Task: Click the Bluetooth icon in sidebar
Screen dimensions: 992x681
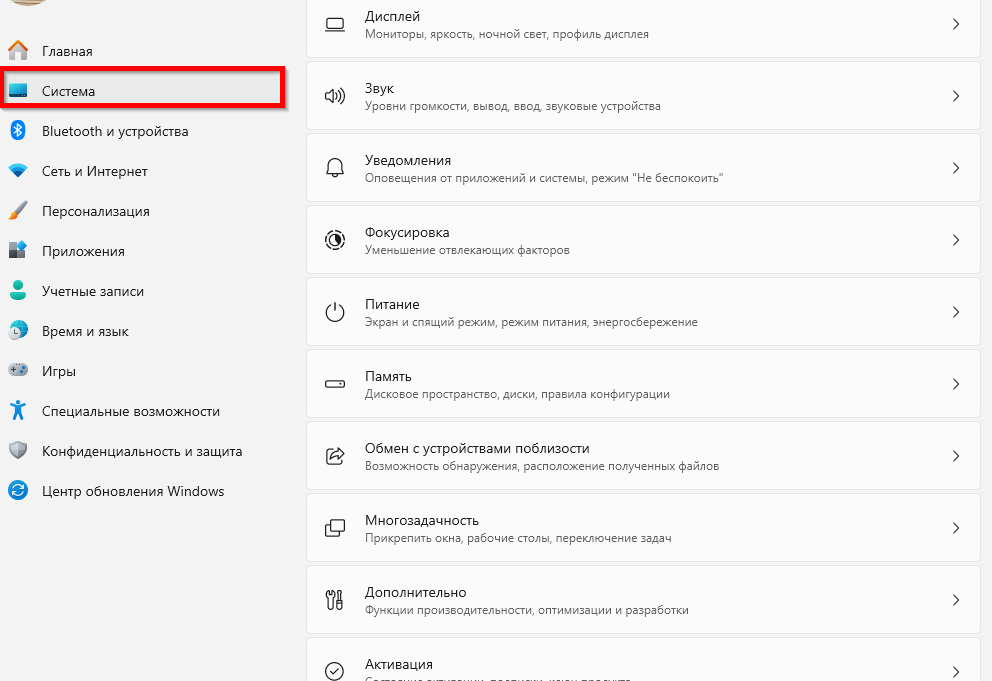Action: [x=18, y=131]
